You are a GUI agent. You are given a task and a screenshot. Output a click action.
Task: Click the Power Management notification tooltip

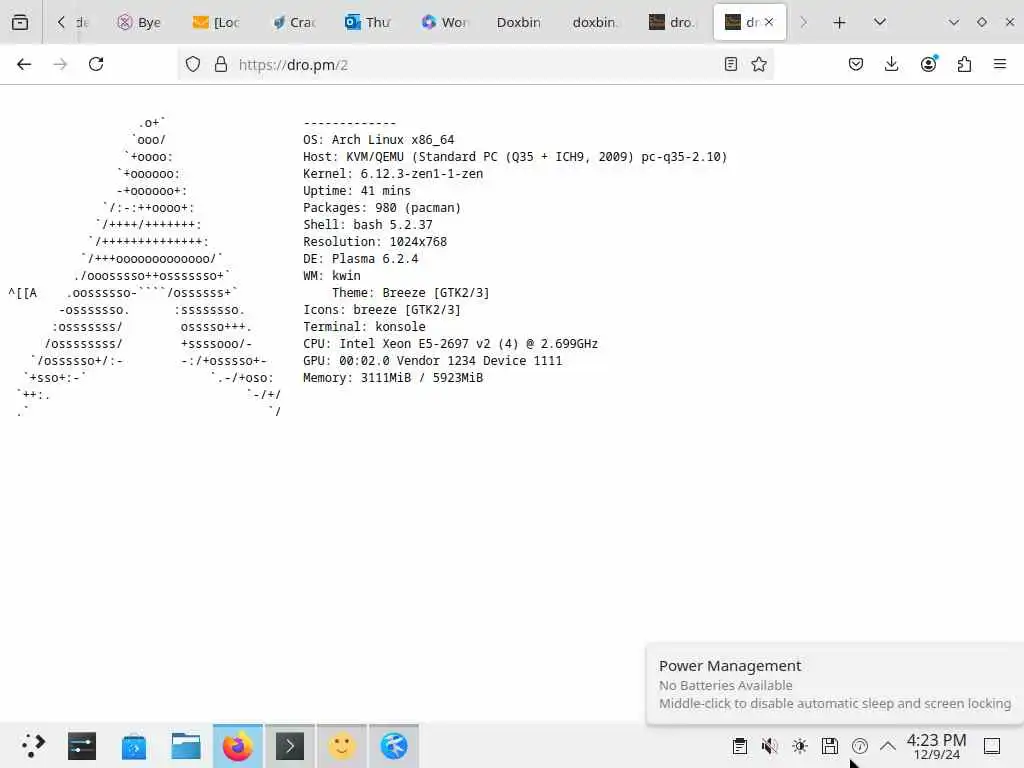tap(835, 684)
